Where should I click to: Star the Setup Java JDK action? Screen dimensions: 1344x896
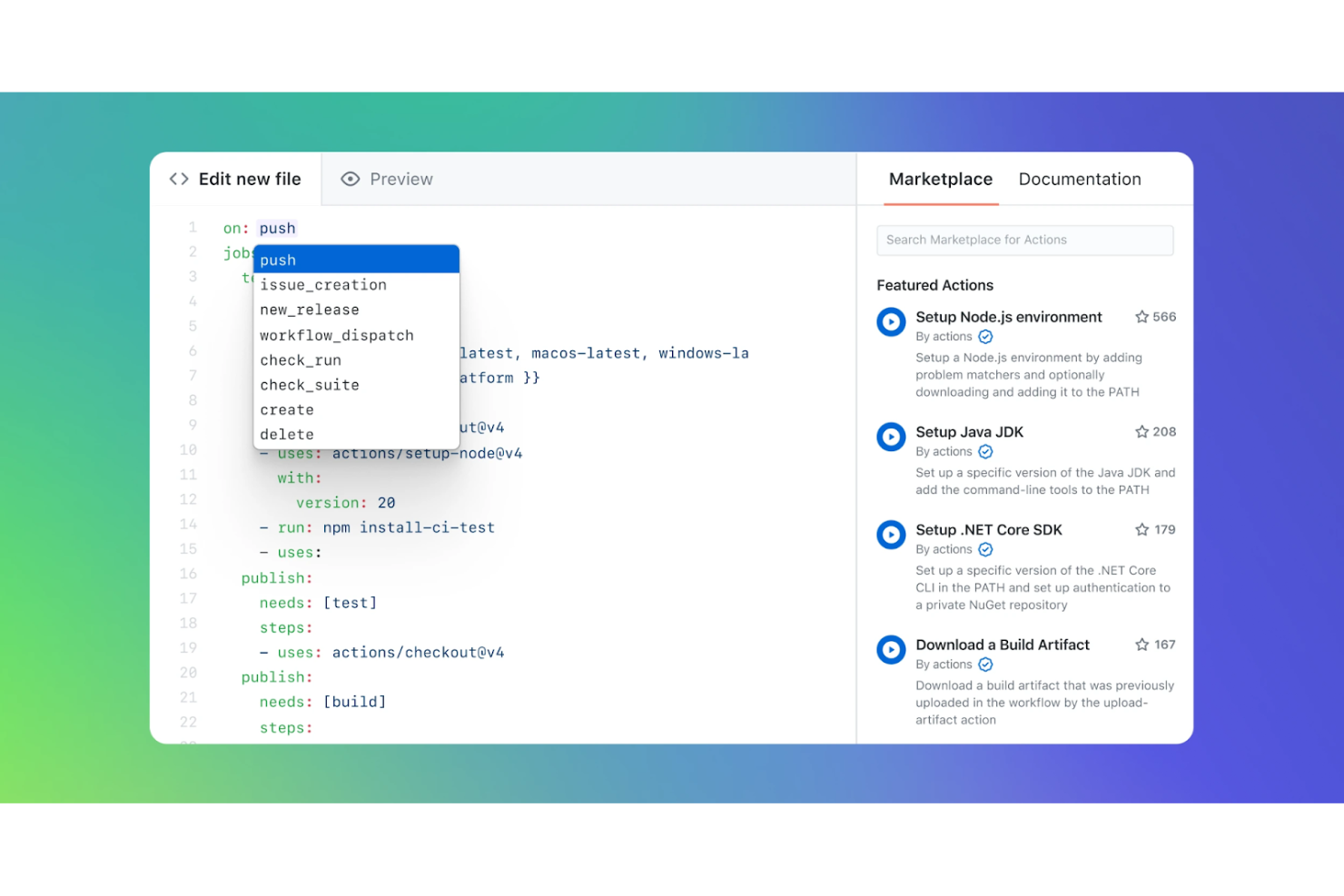pos(1141,431)
